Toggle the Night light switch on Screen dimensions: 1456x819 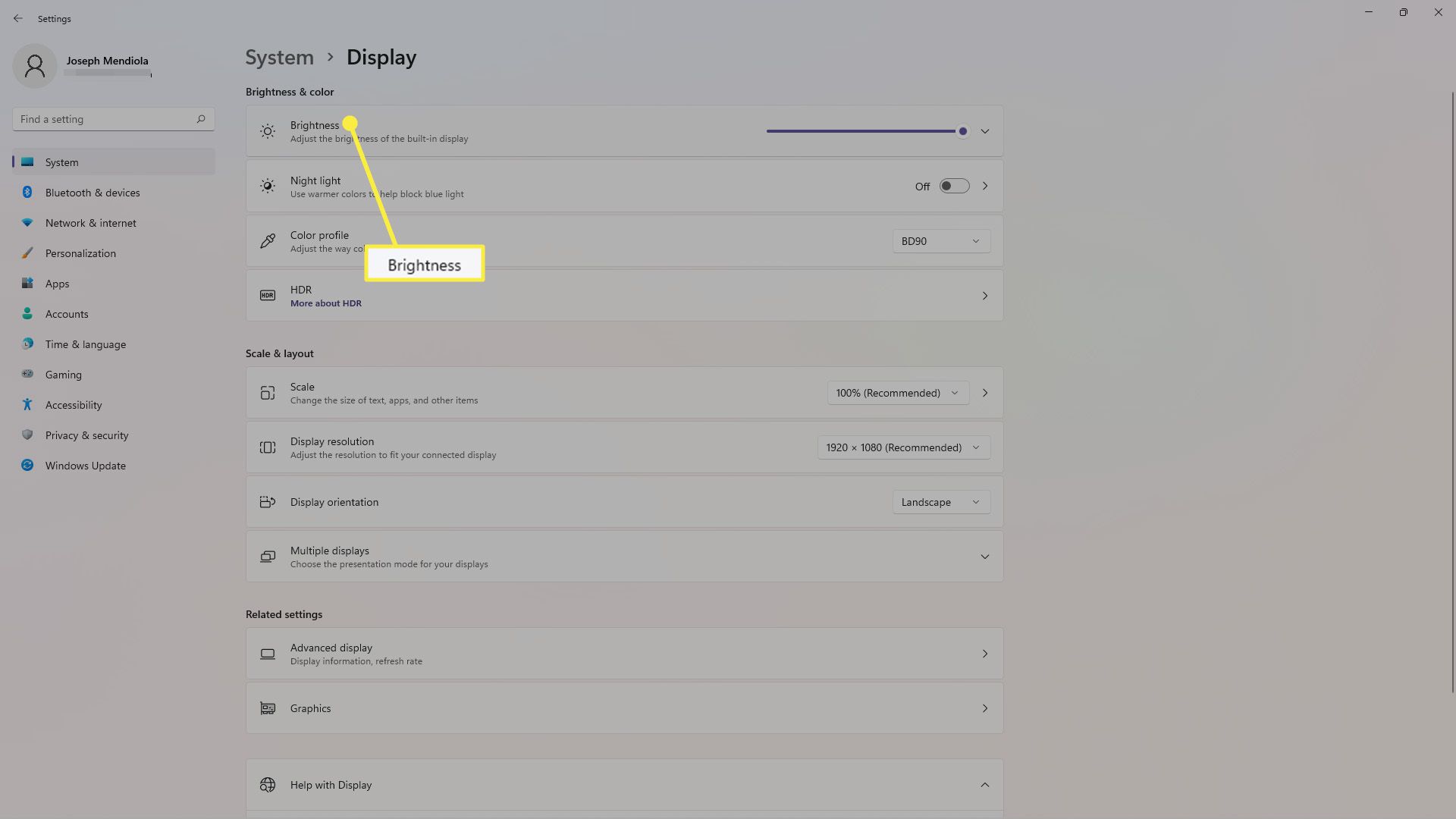pyautogui.click(x=954, y=186)
